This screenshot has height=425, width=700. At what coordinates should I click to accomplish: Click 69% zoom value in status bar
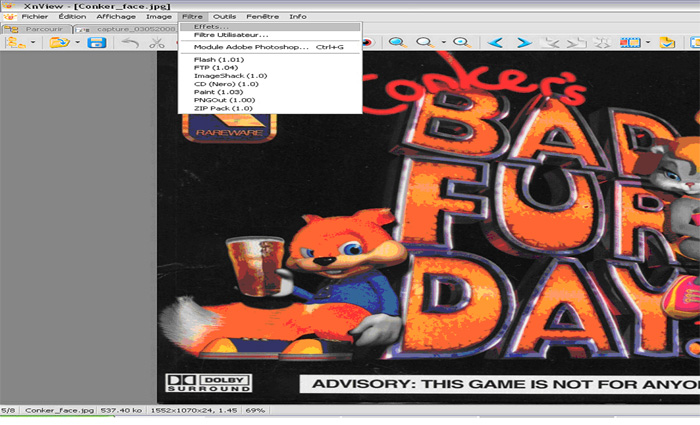click(255, 410)
